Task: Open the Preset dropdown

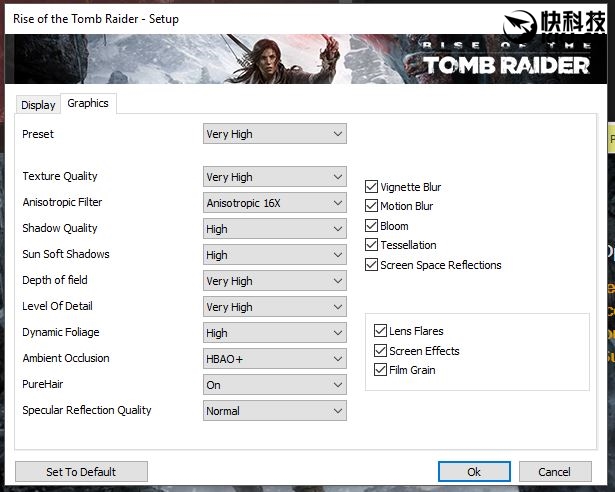Action: 275,134
